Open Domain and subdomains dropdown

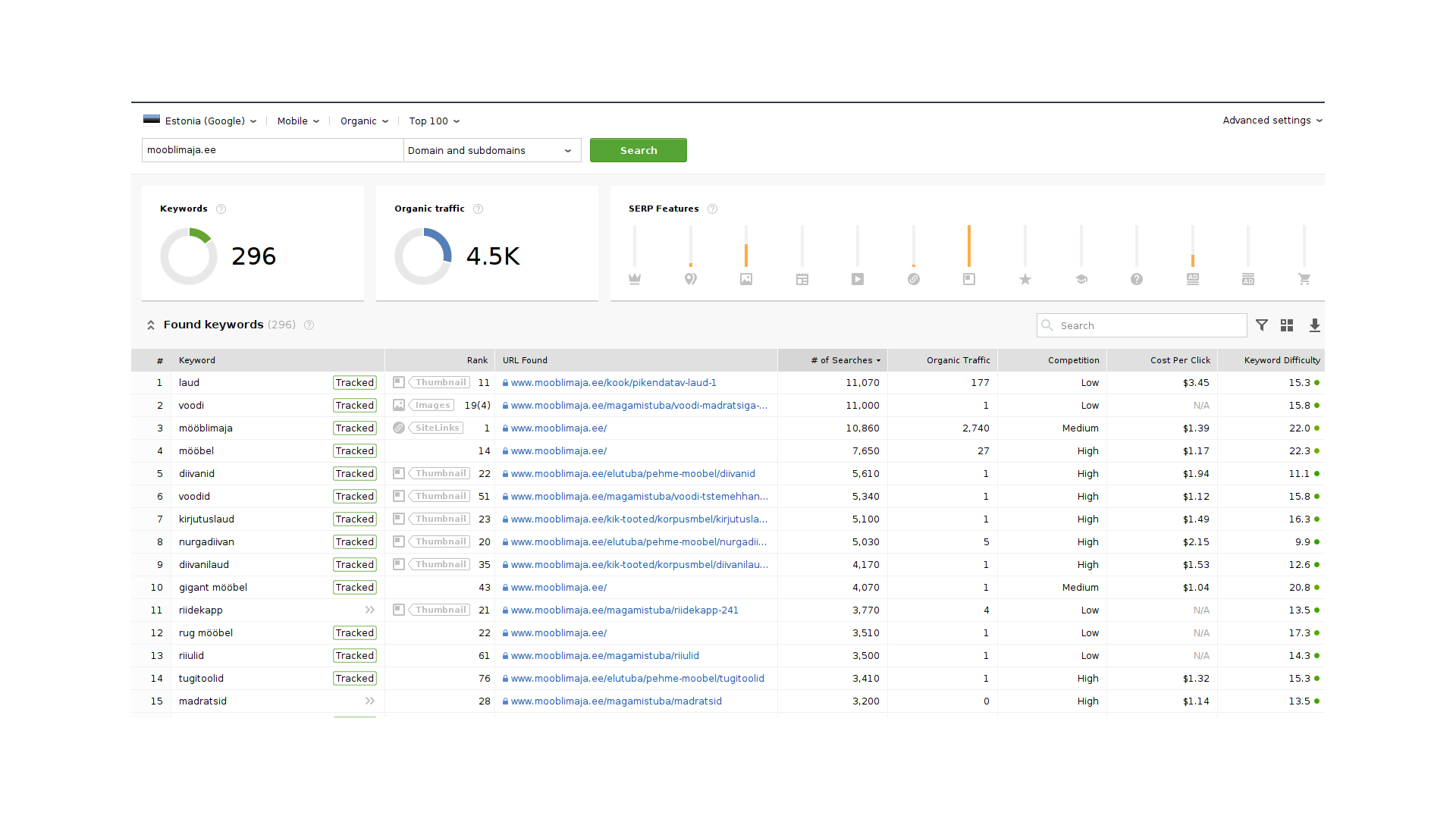pos(491,151)
